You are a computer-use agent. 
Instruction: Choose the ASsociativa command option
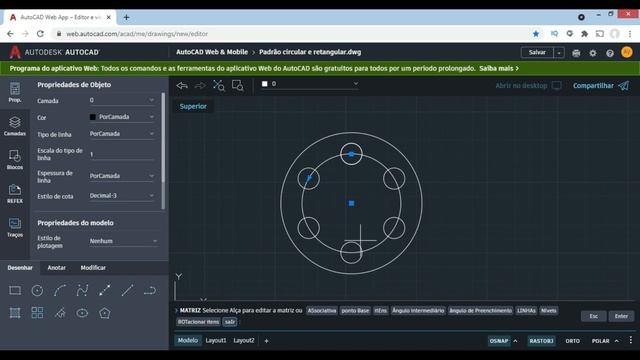click(x=322, y=311)
